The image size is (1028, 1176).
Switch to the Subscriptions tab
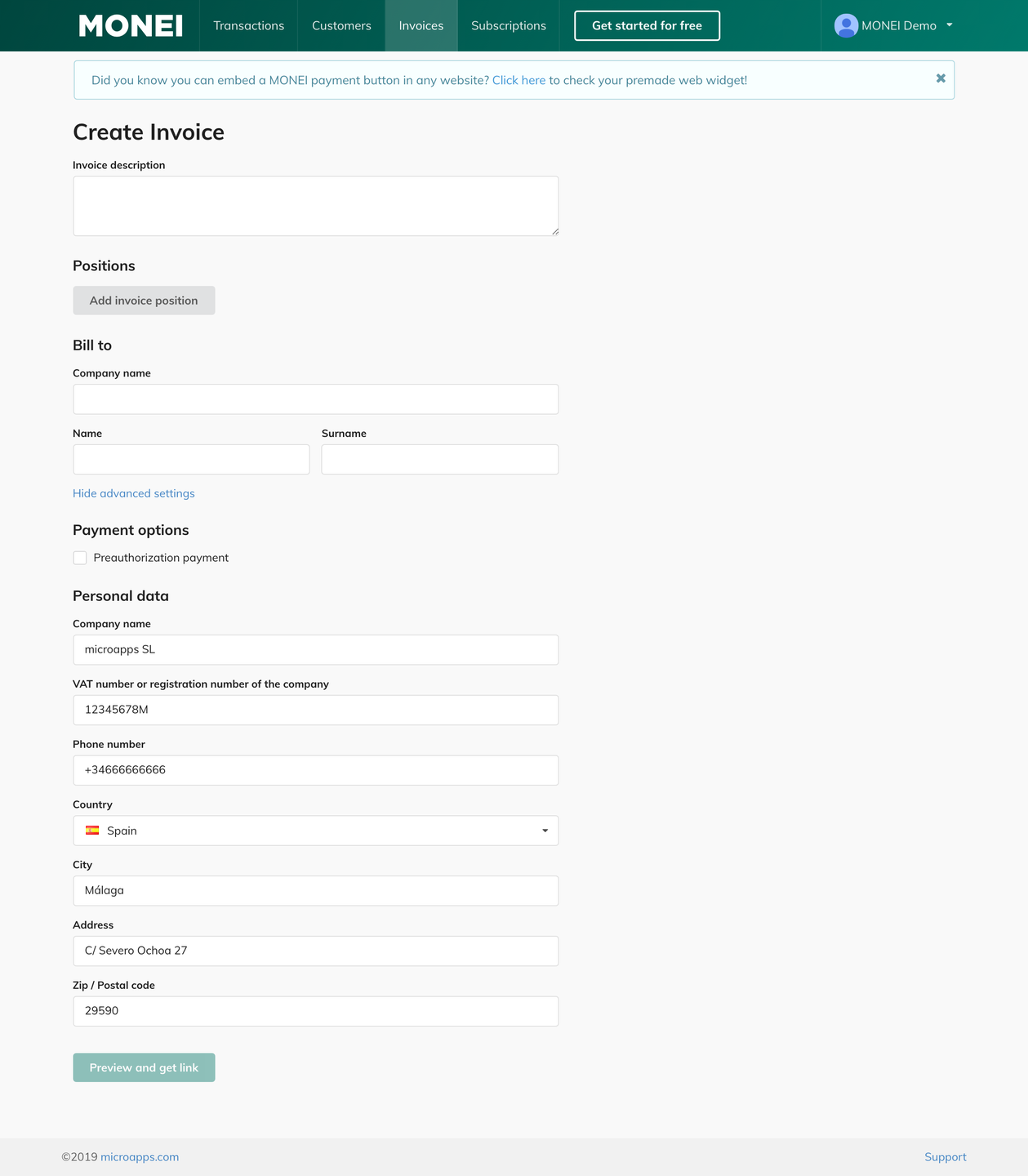[x=509, y=26]
